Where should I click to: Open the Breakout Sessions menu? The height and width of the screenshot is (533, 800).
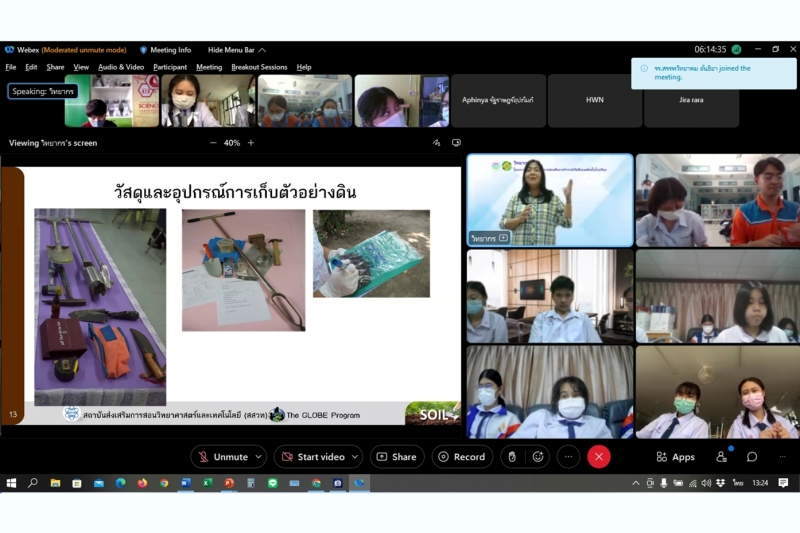tap(259, 67)
